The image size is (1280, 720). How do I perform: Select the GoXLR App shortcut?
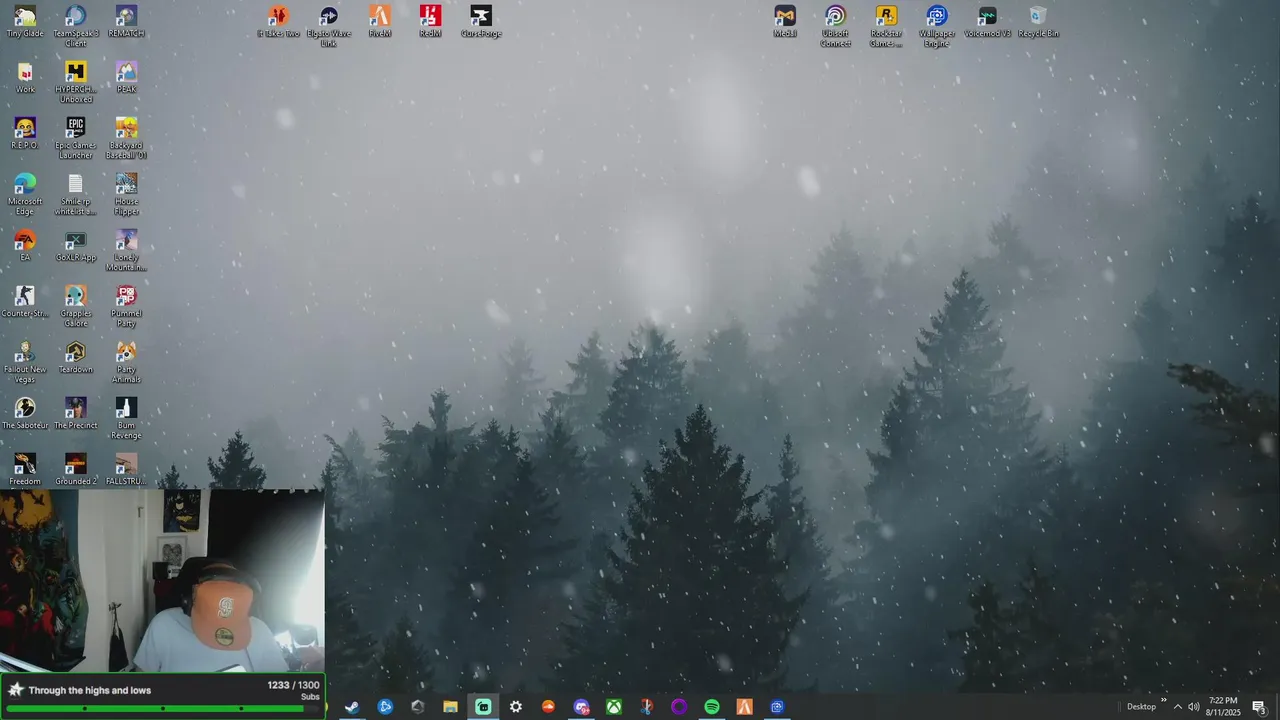[76, 245]
